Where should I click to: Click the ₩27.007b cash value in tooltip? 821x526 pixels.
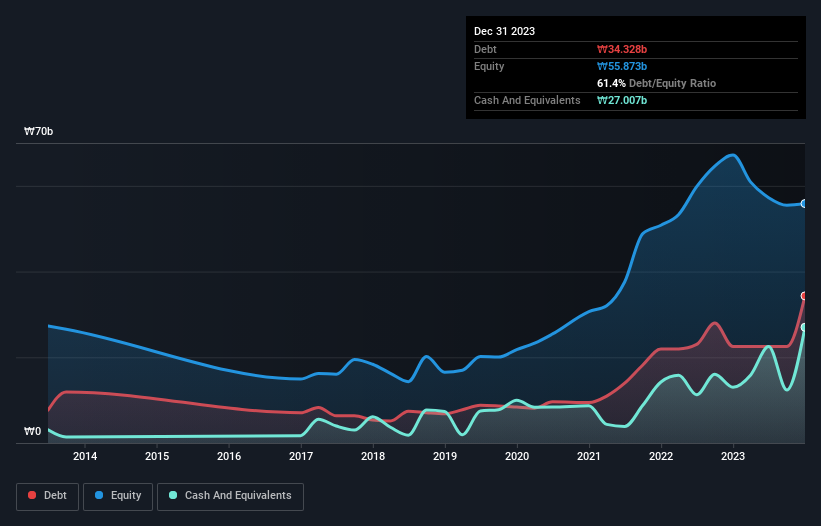(622, 100)
